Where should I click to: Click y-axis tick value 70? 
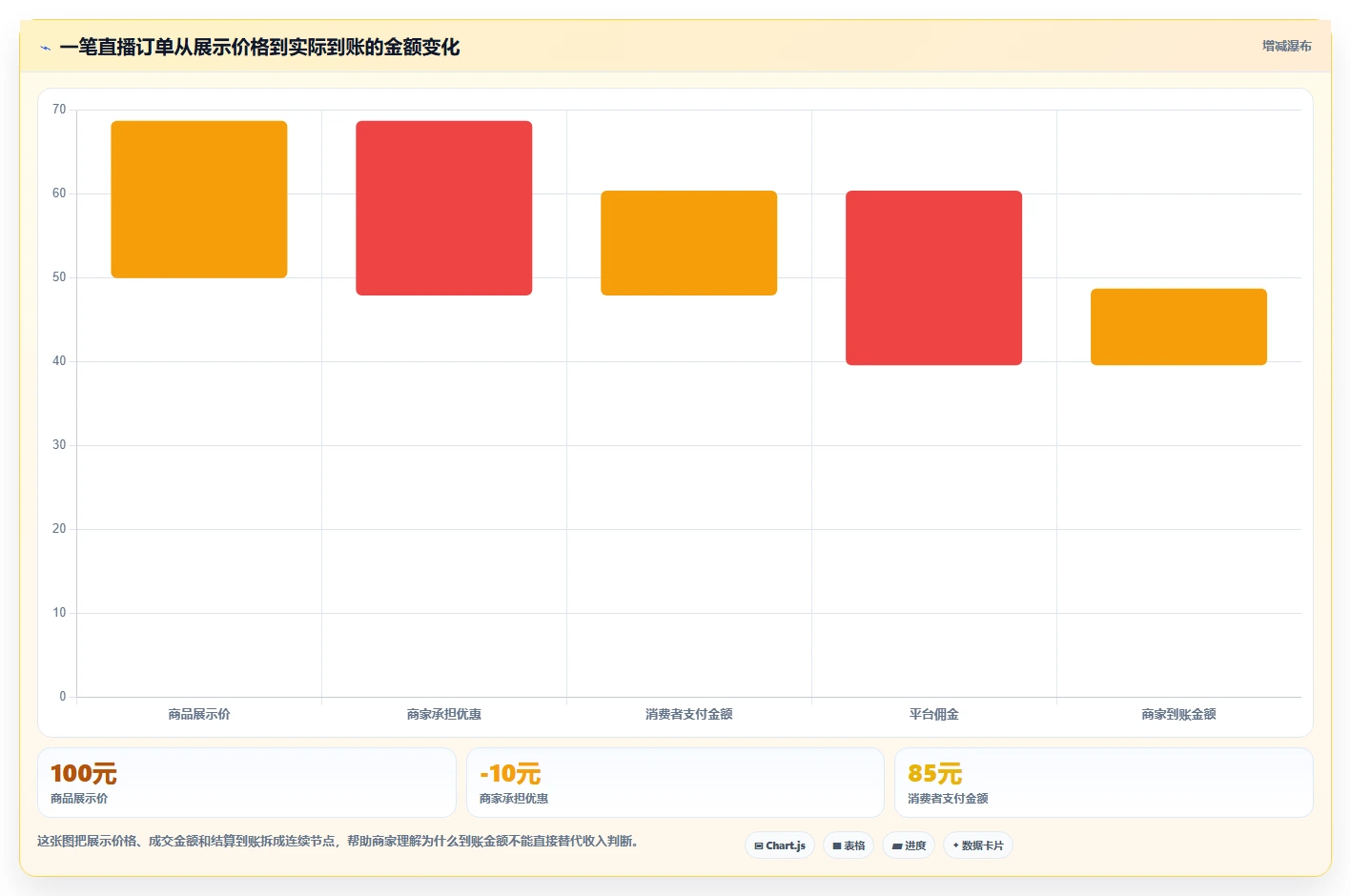pyautogui.click(x=59, y=110)
